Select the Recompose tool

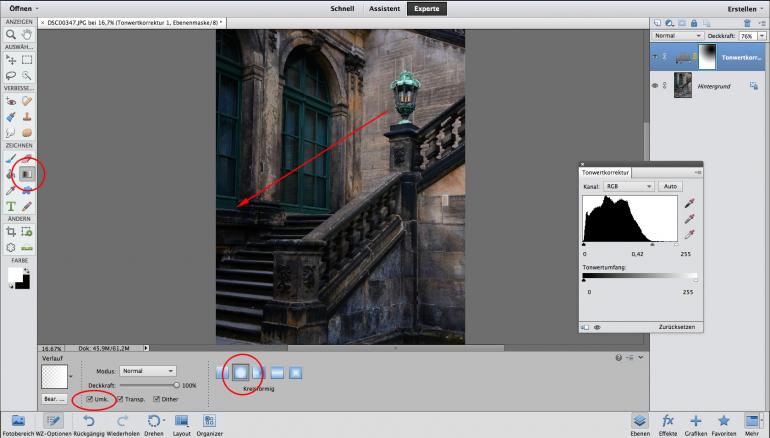point(27,231)
